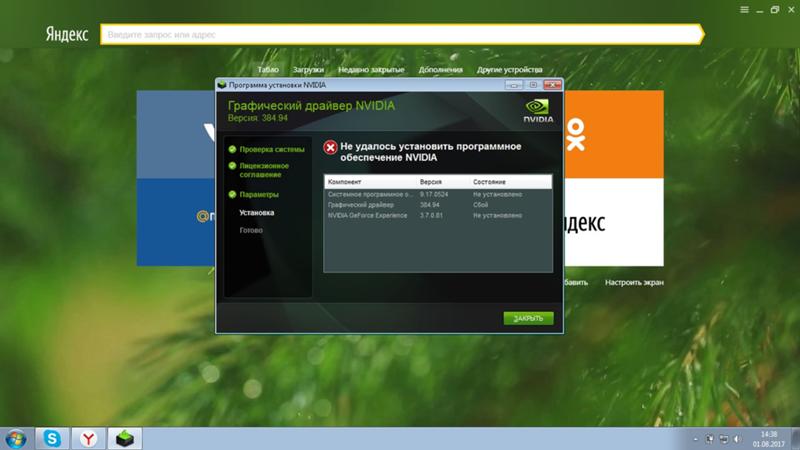Open volume control in system tray
Screen dimensions: 800x450
(738, 439)
